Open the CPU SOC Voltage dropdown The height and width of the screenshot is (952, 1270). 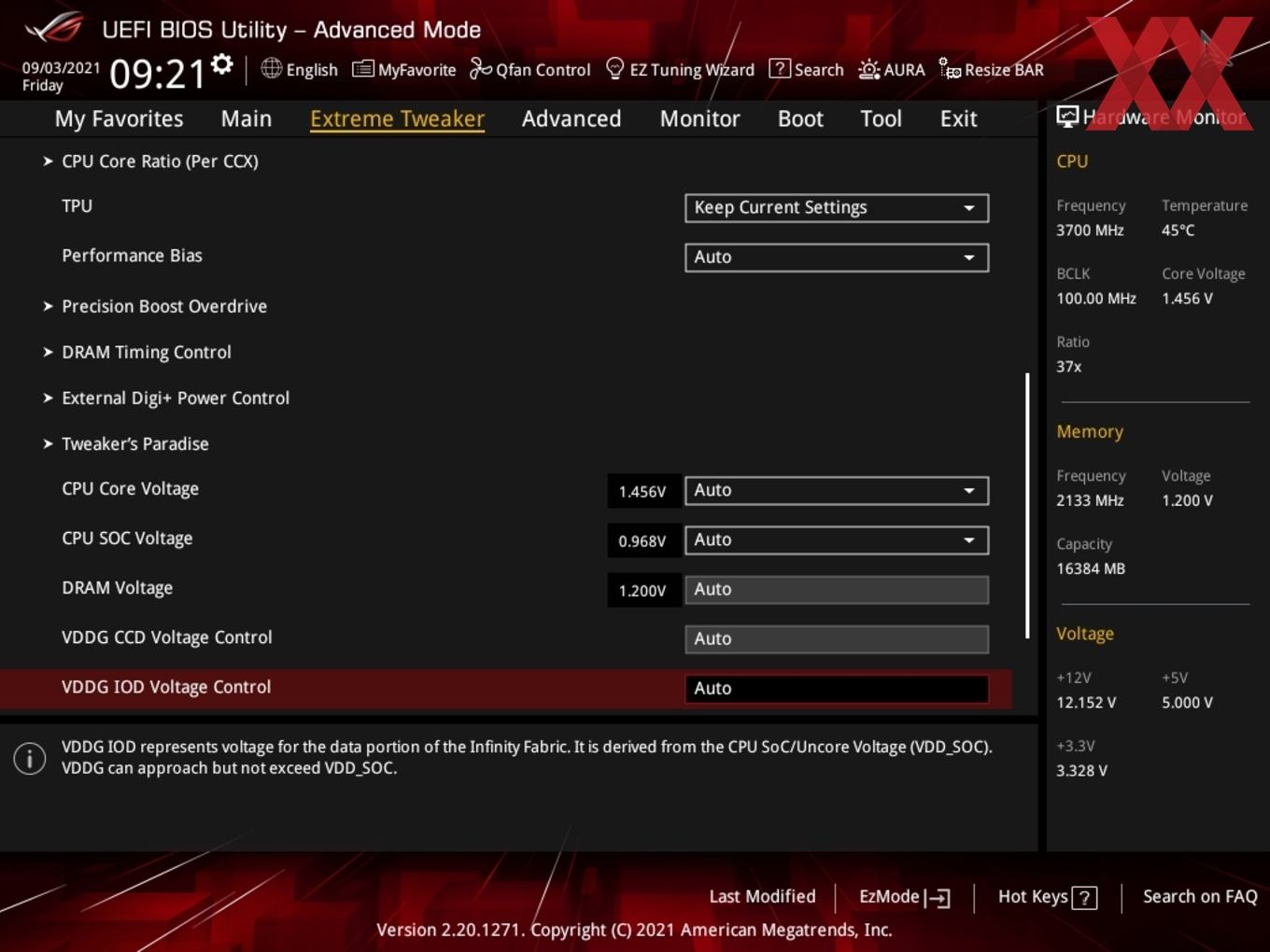pyautogui.click(x=837, y=539)
